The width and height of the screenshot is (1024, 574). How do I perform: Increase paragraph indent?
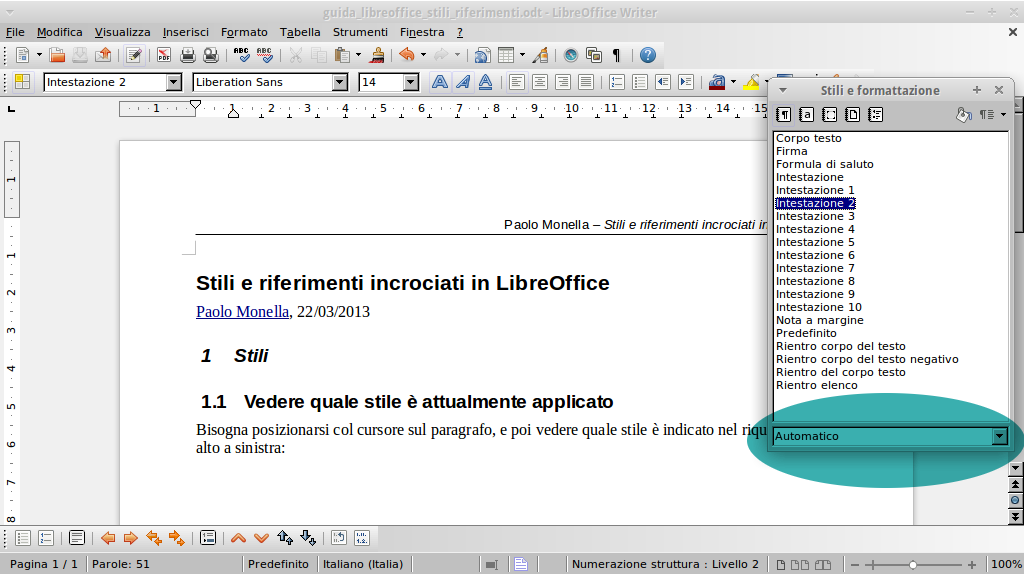point(686,82)
